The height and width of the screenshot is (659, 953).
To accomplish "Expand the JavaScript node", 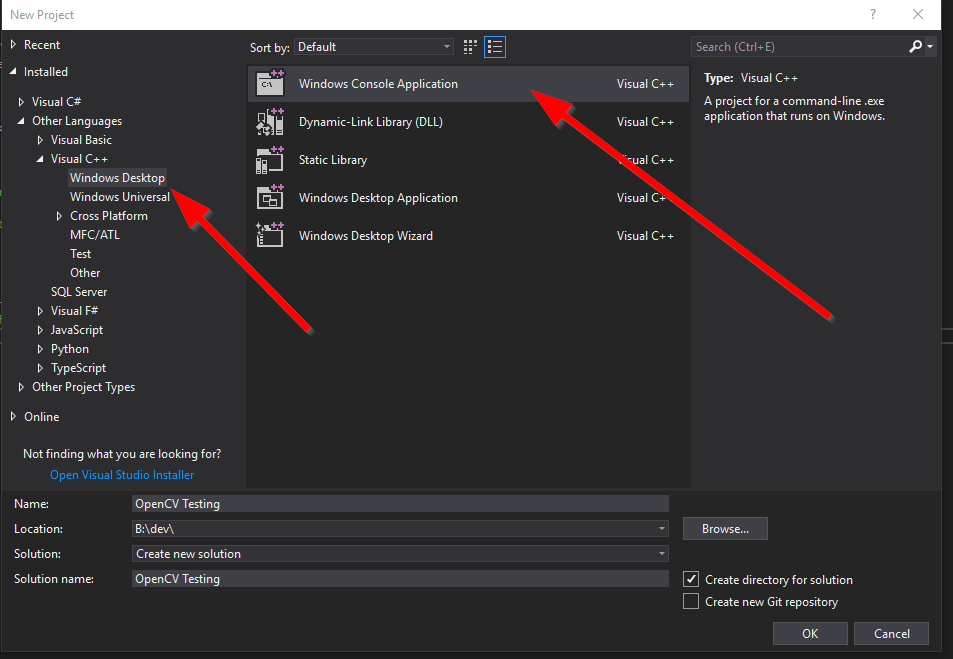I will click(40, 330).
